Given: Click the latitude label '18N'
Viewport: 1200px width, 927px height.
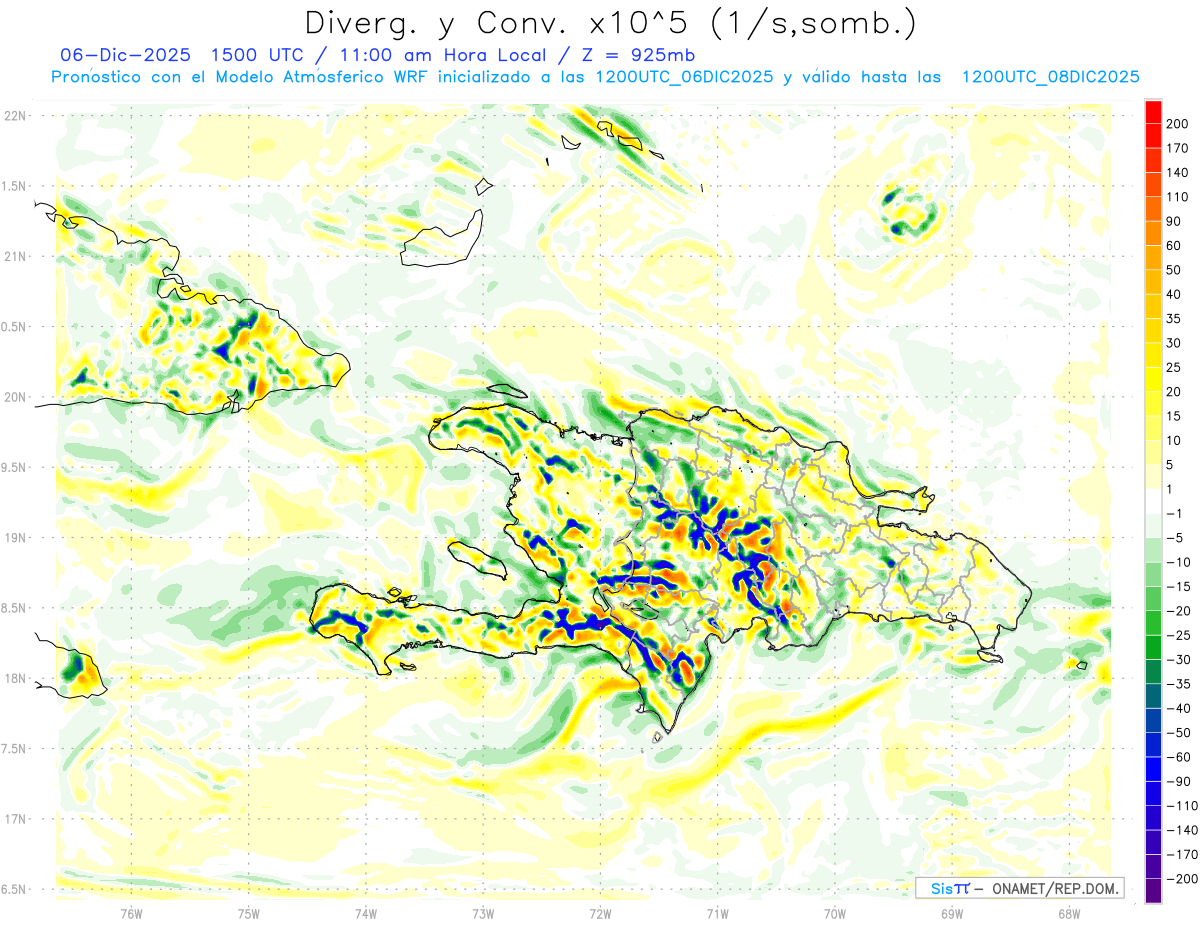Looking at the screenshot, I should [x=15, y=679].
